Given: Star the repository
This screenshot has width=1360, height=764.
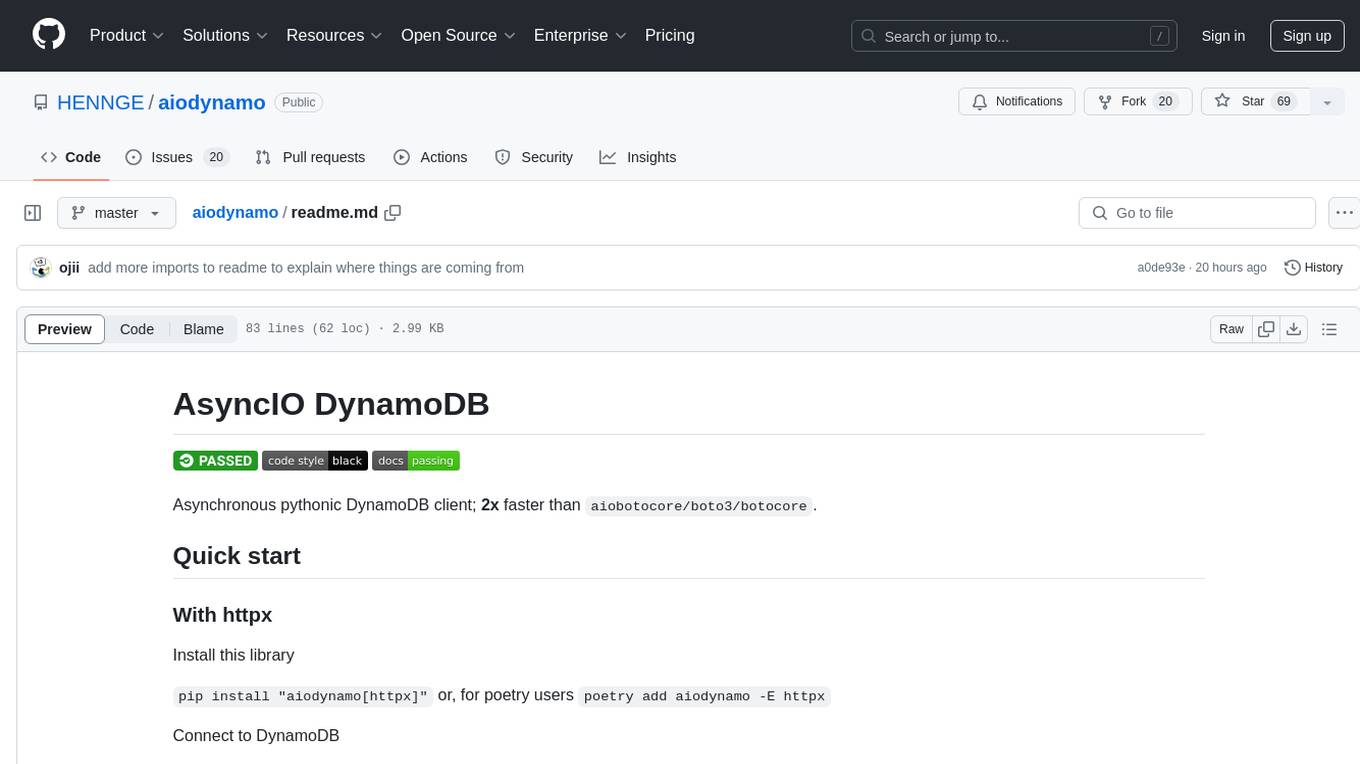Looking at the screenshot, I should 1255,102.
